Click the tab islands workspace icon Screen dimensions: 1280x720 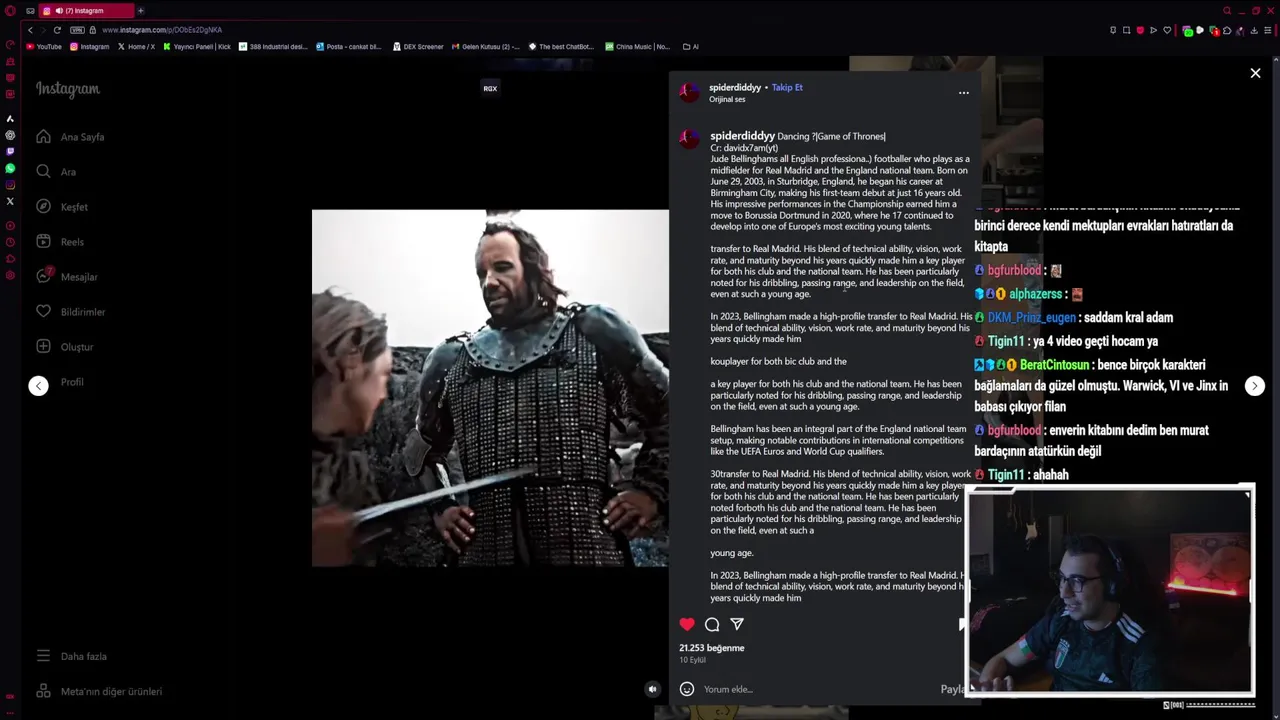pyautogui.click(x=30, y=11)
